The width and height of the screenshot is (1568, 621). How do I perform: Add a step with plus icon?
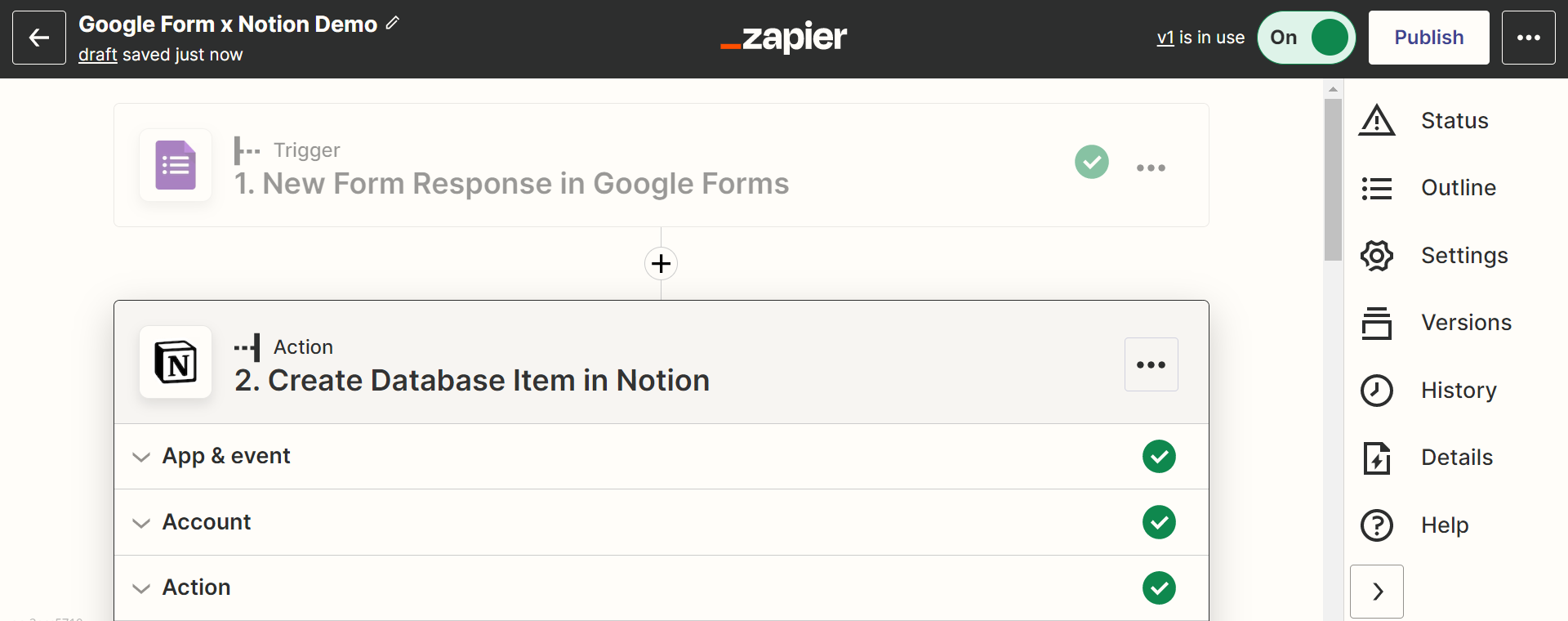pos(661,264)
